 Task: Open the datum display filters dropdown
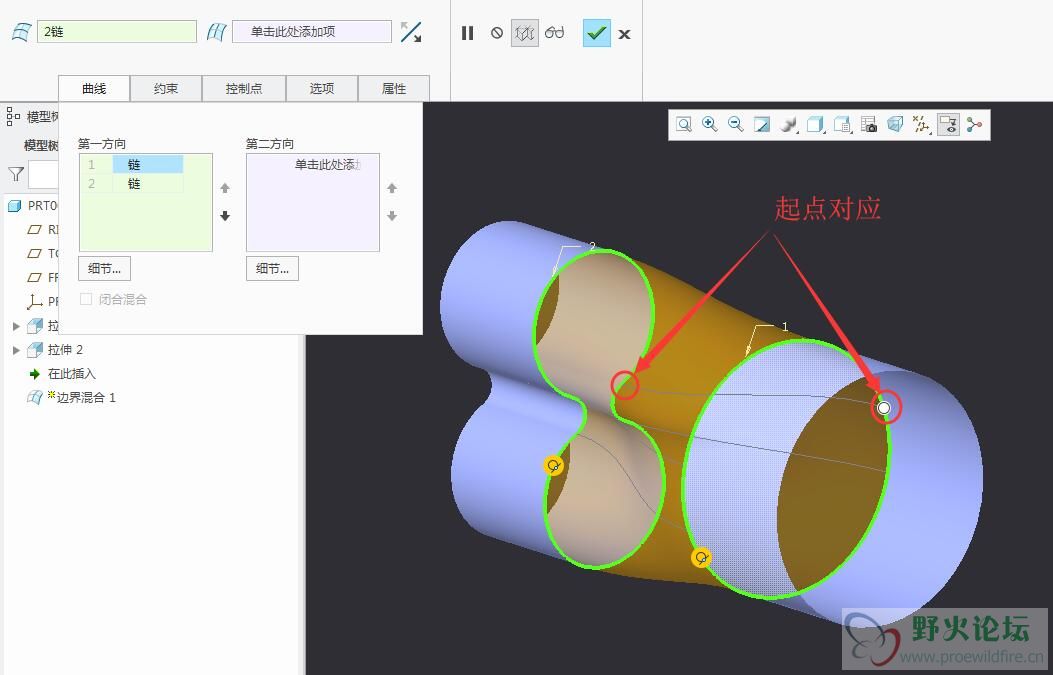(921, 124)
